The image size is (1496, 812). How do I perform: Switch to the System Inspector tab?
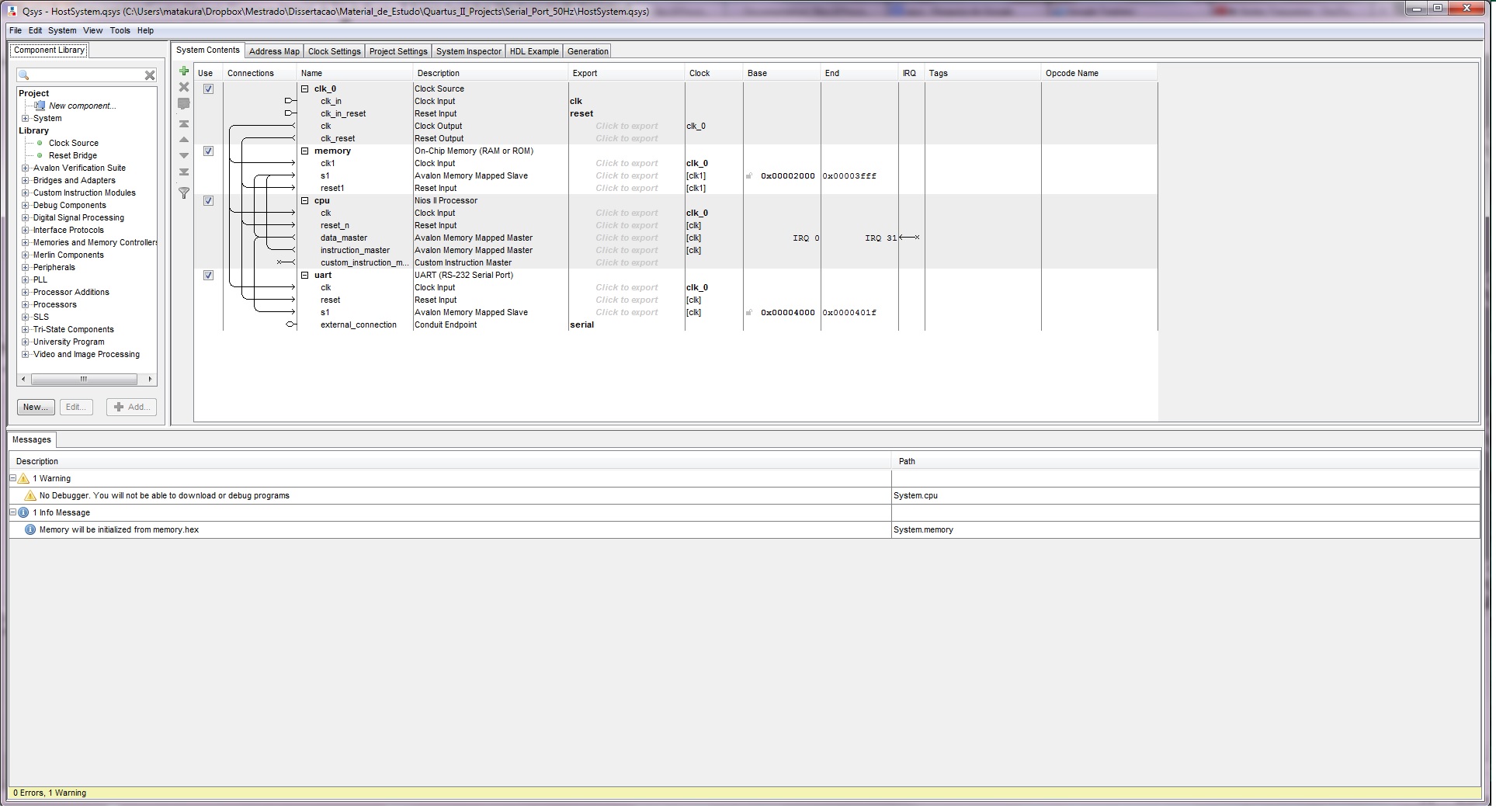(469, 51)
